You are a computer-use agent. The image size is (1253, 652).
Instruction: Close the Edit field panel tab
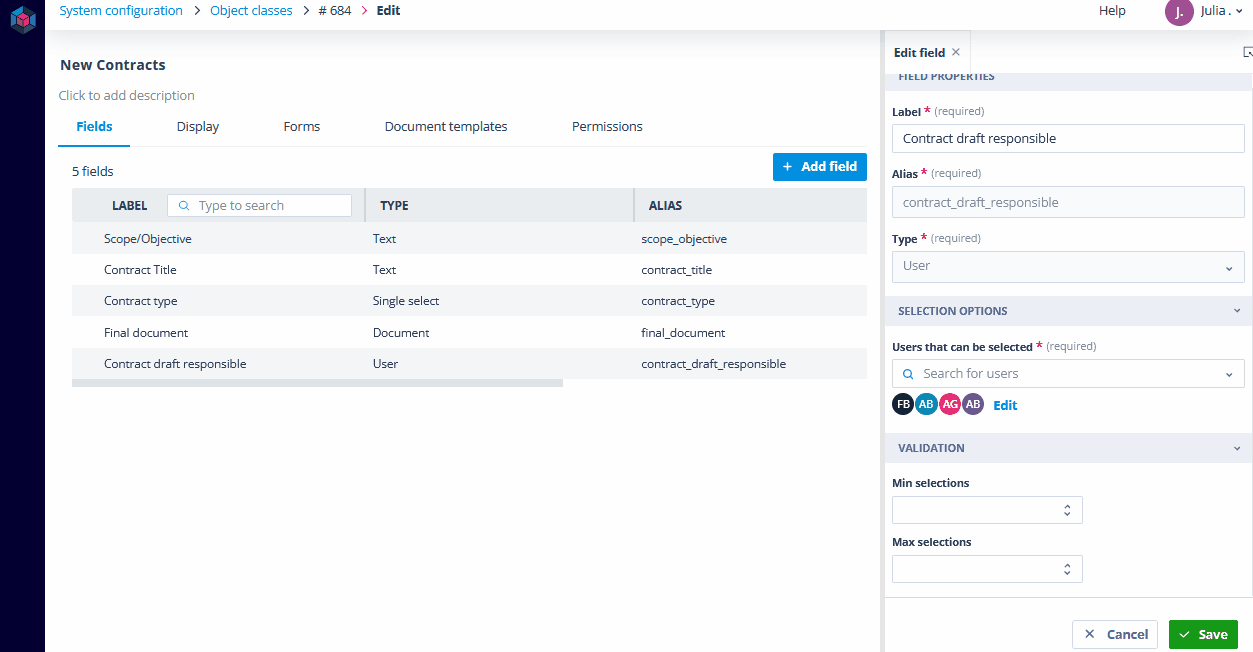tap(956, 53)
